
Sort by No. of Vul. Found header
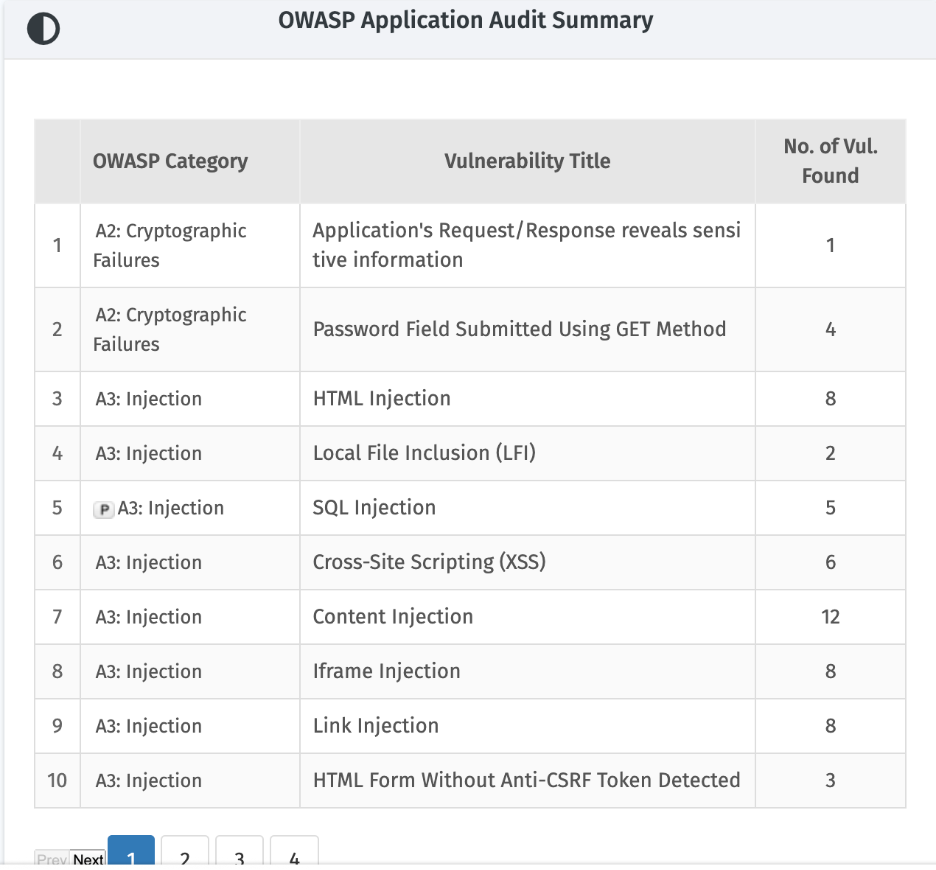click(830, 161)
